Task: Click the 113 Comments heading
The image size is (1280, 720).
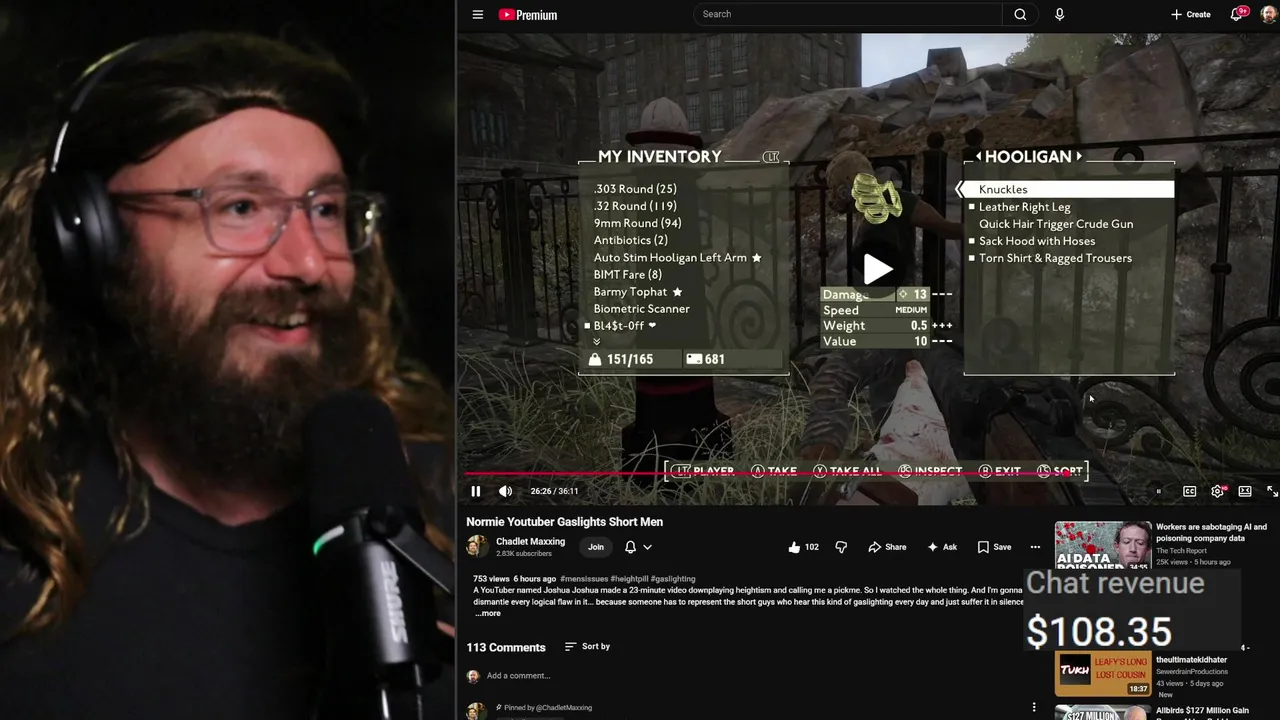Action: tap(506, 648)
